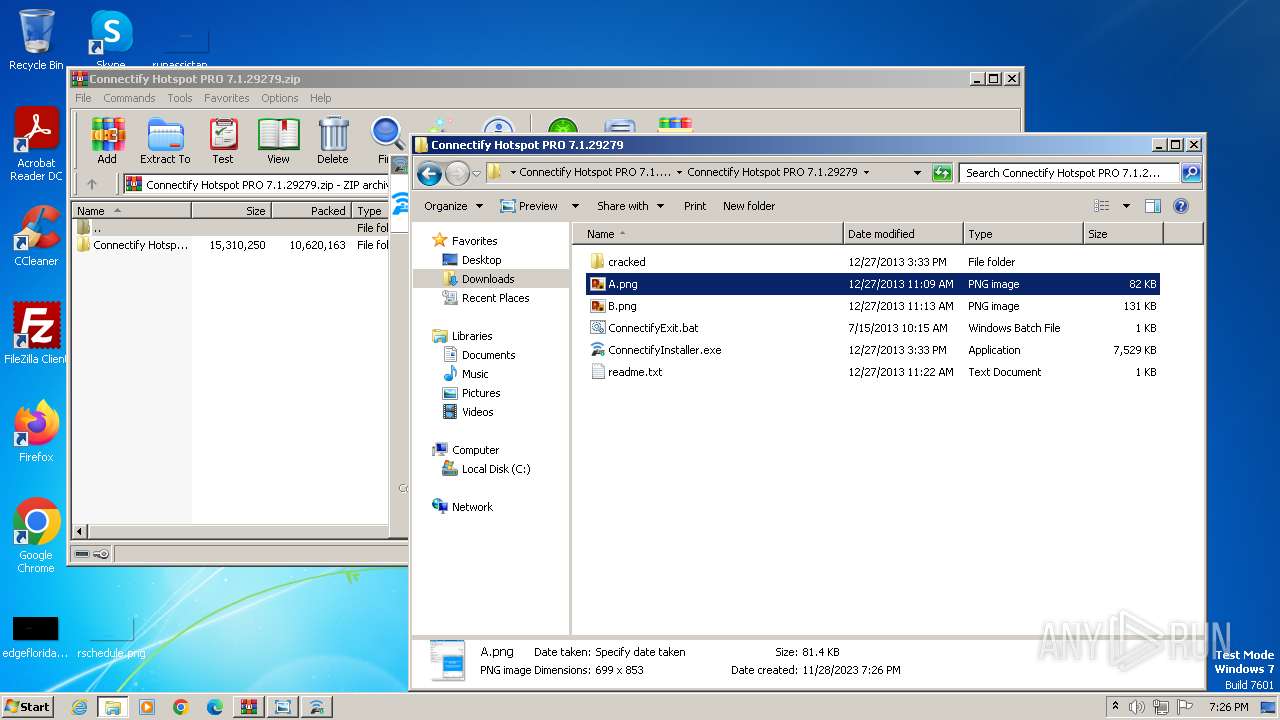Screen dimensions: 1280x720
Task: Change view icon in Explorer toolbar
Action: click(x=1101, y=206)
